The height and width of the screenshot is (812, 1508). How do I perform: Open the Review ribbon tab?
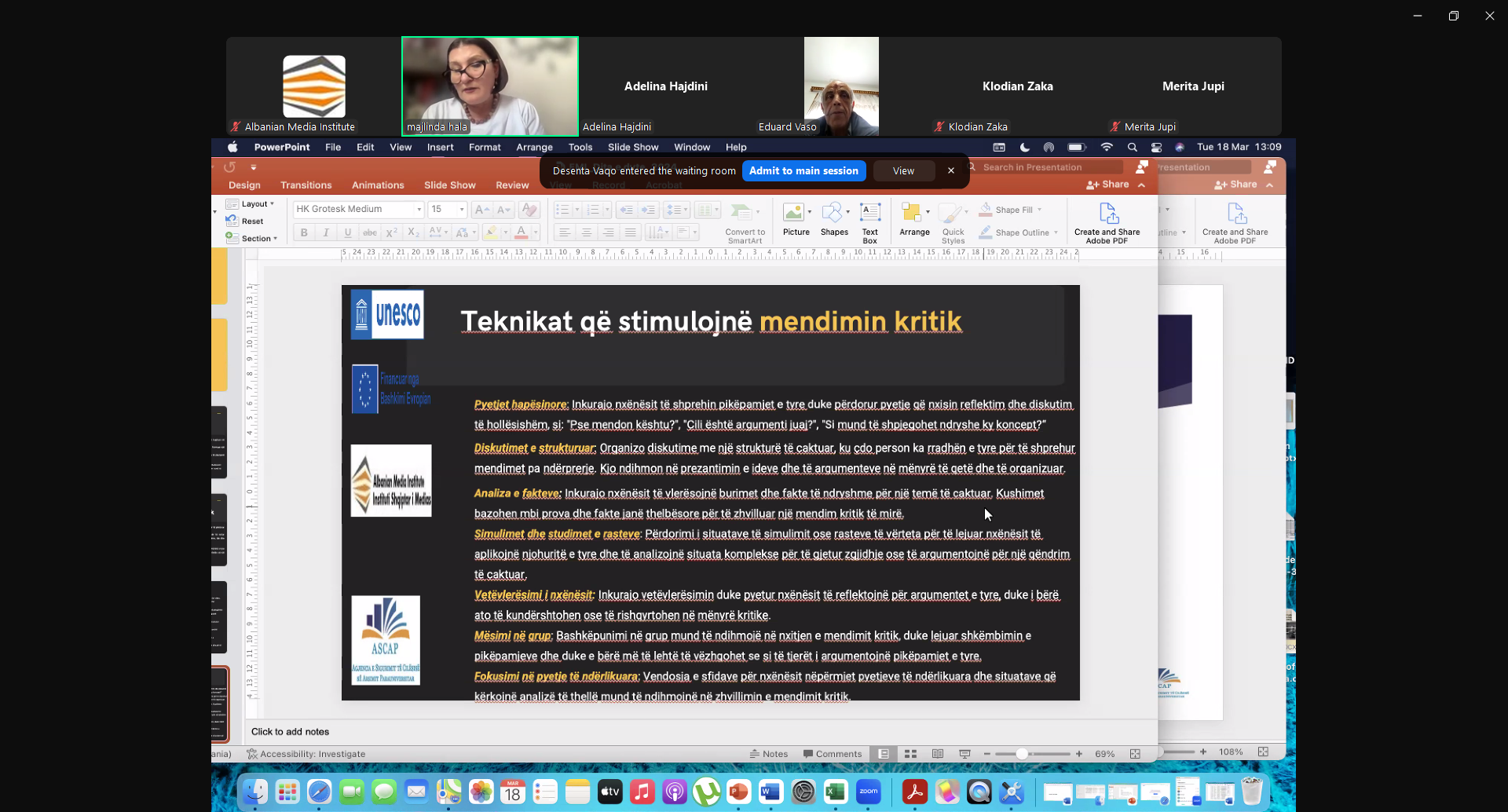point(512,185)
